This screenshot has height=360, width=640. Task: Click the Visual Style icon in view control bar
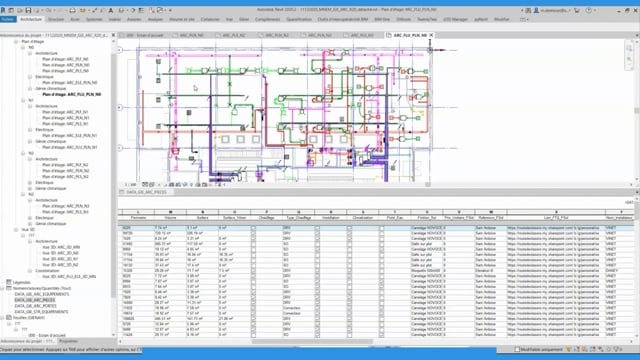point(151,185)
